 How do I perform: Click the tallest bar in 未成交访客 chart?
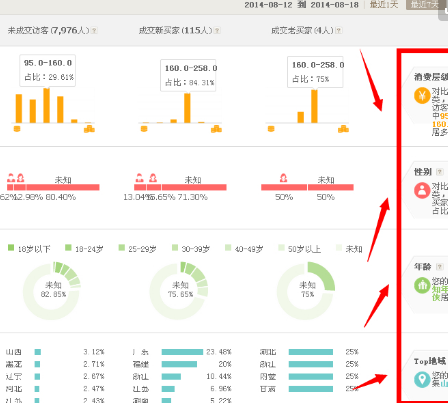pos(47,106)
